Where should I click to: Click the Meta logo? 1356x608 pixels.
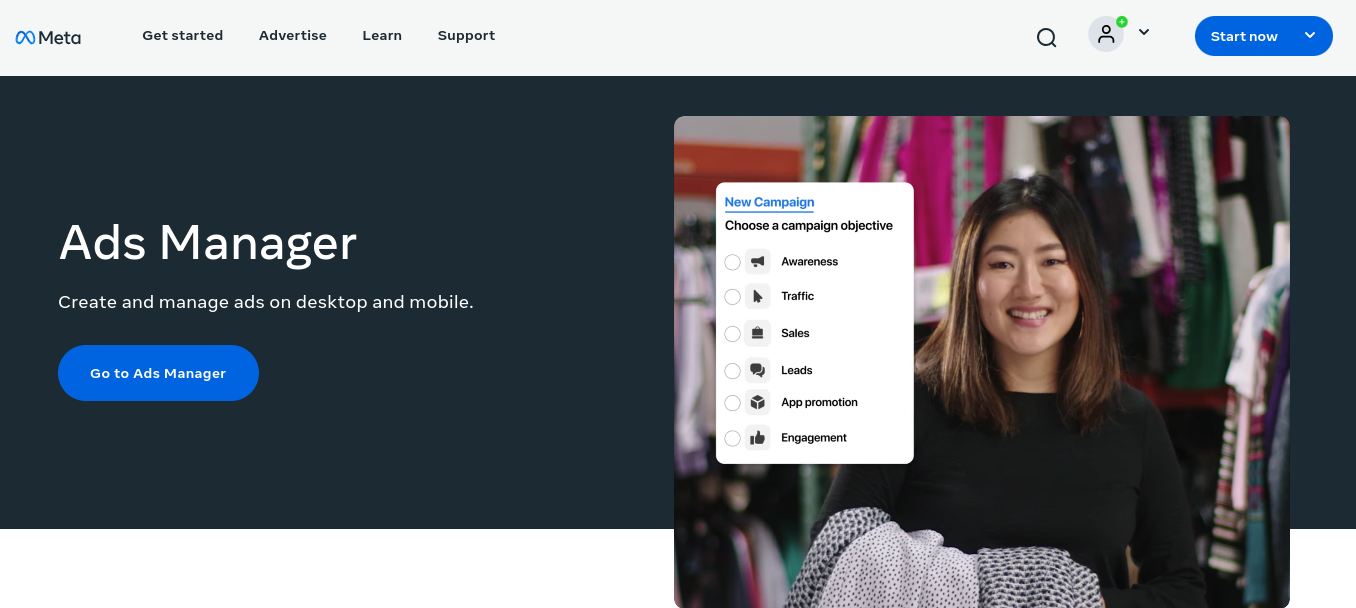[x=48, y=37]
